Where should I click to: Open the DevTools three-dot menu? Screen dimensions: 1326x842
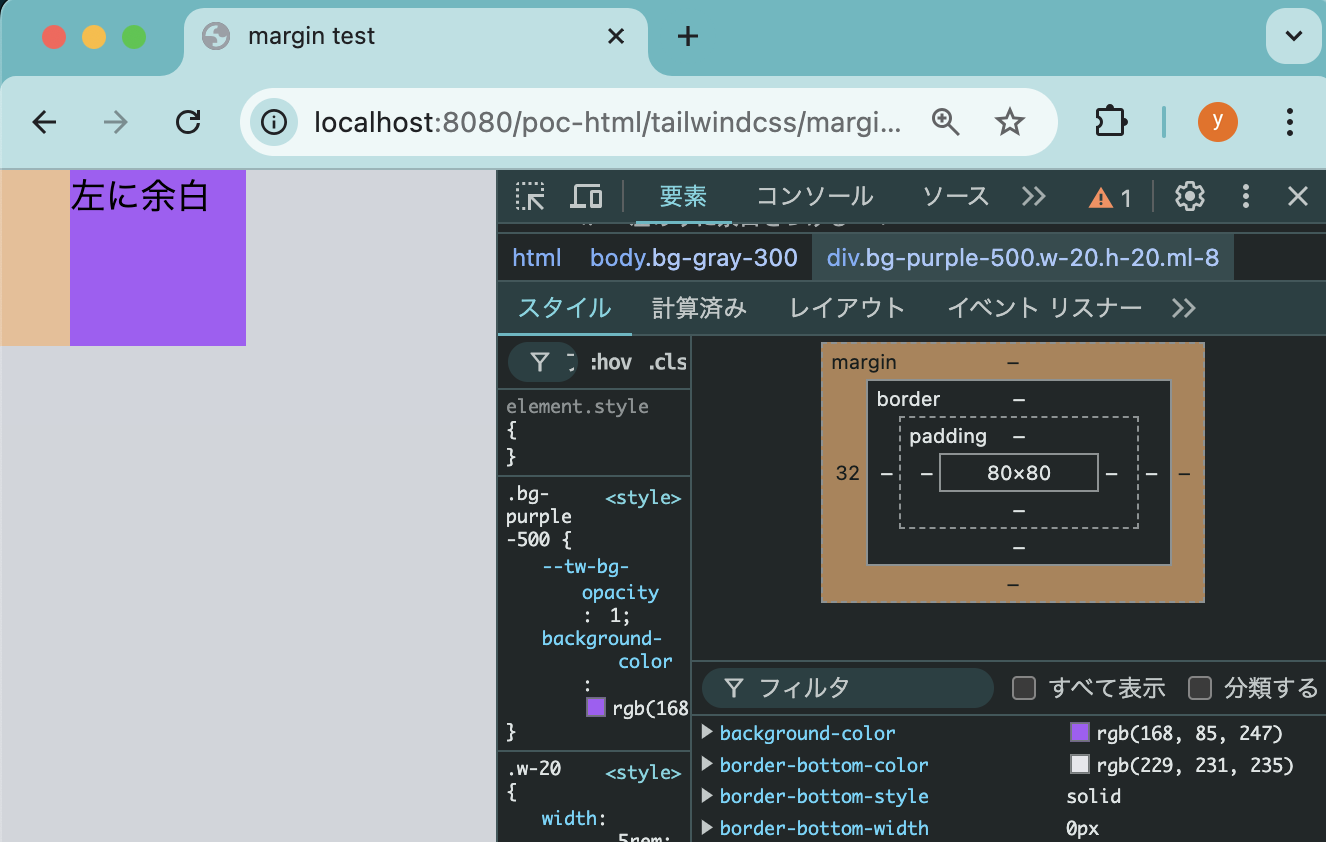1245,196
